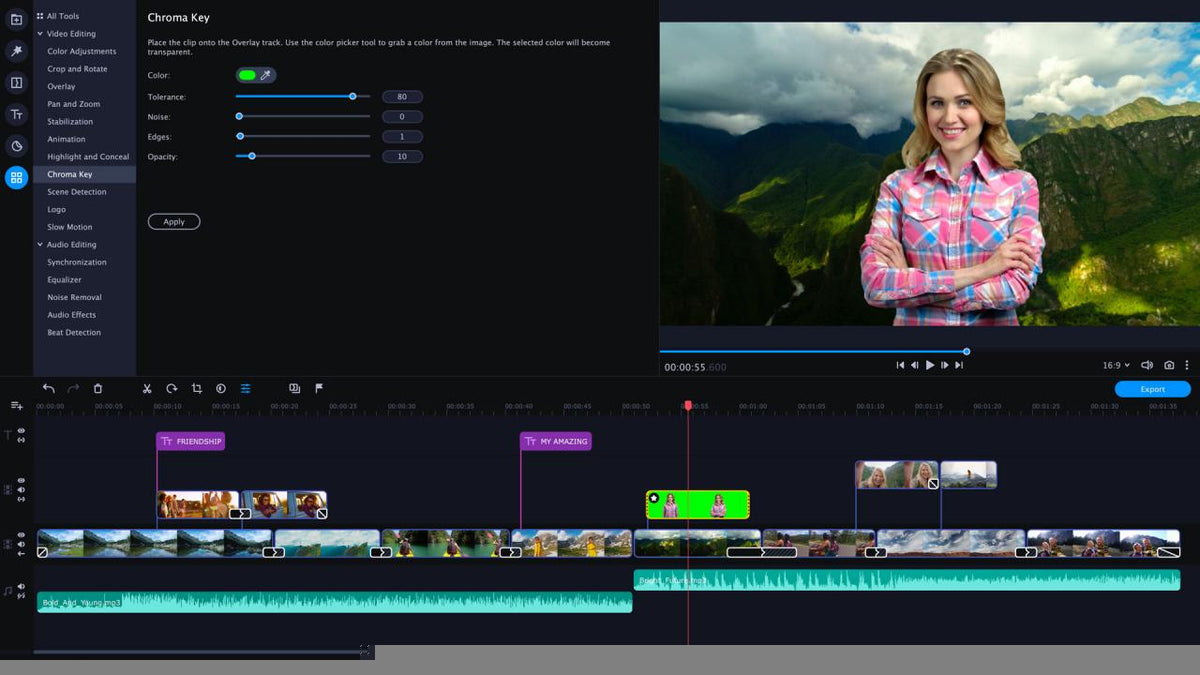
Task: Step forward one frame
Action: click(945, 365)
